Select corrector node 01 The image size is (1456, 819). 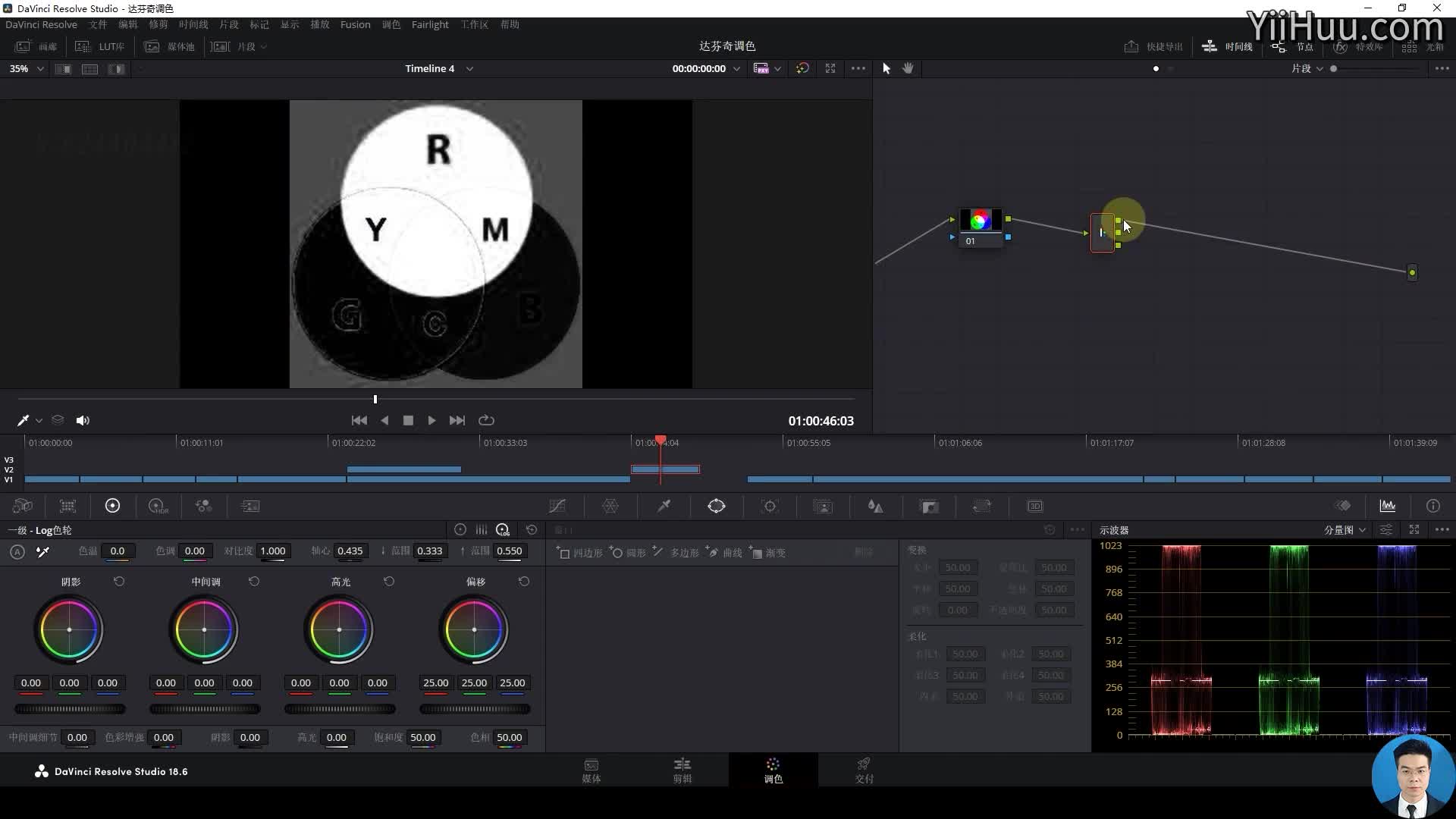pyautogui.click(x=980, y=227)
